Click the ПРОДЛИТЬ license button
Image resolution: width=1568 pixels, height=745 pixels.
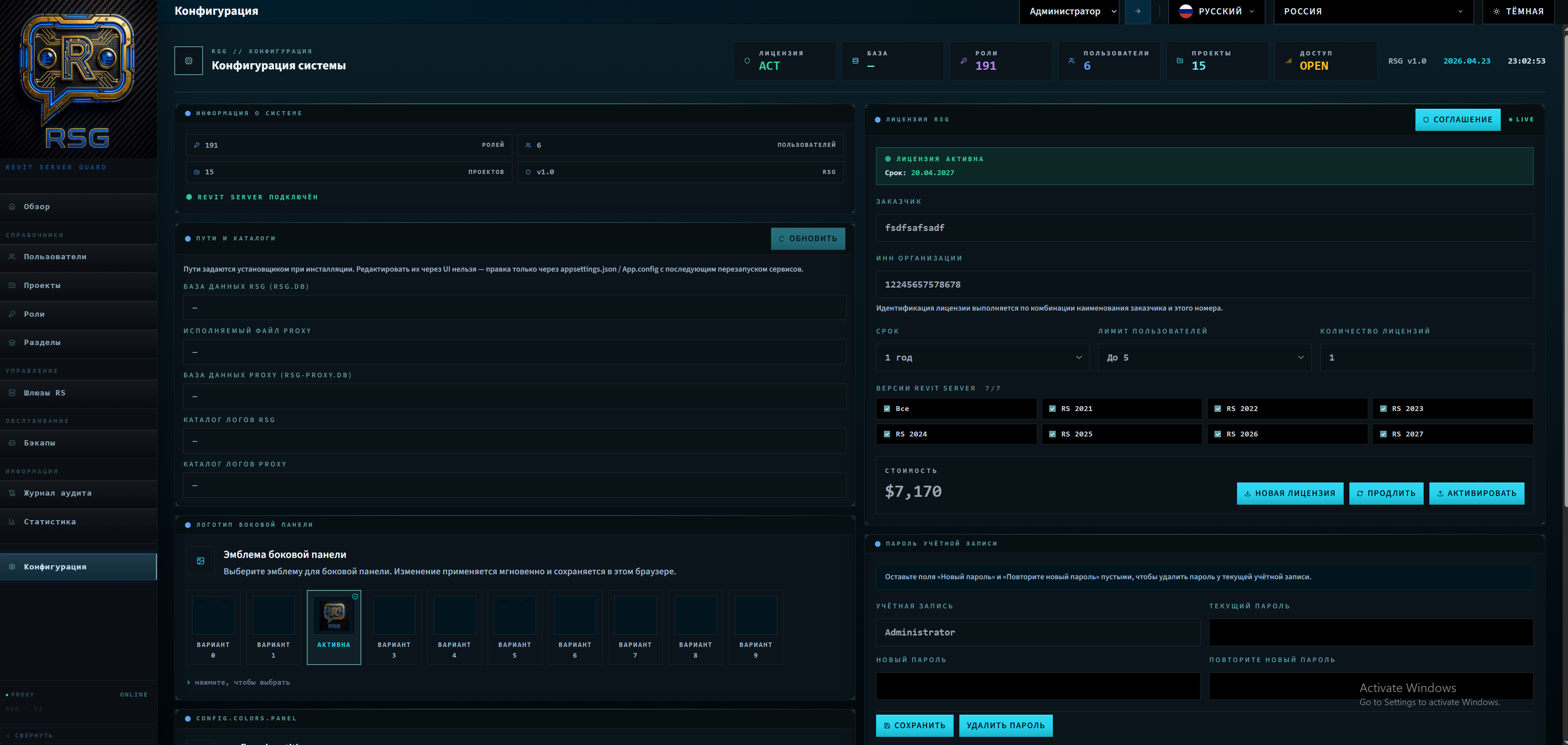pyautogui.click(x=1387, y=493)
